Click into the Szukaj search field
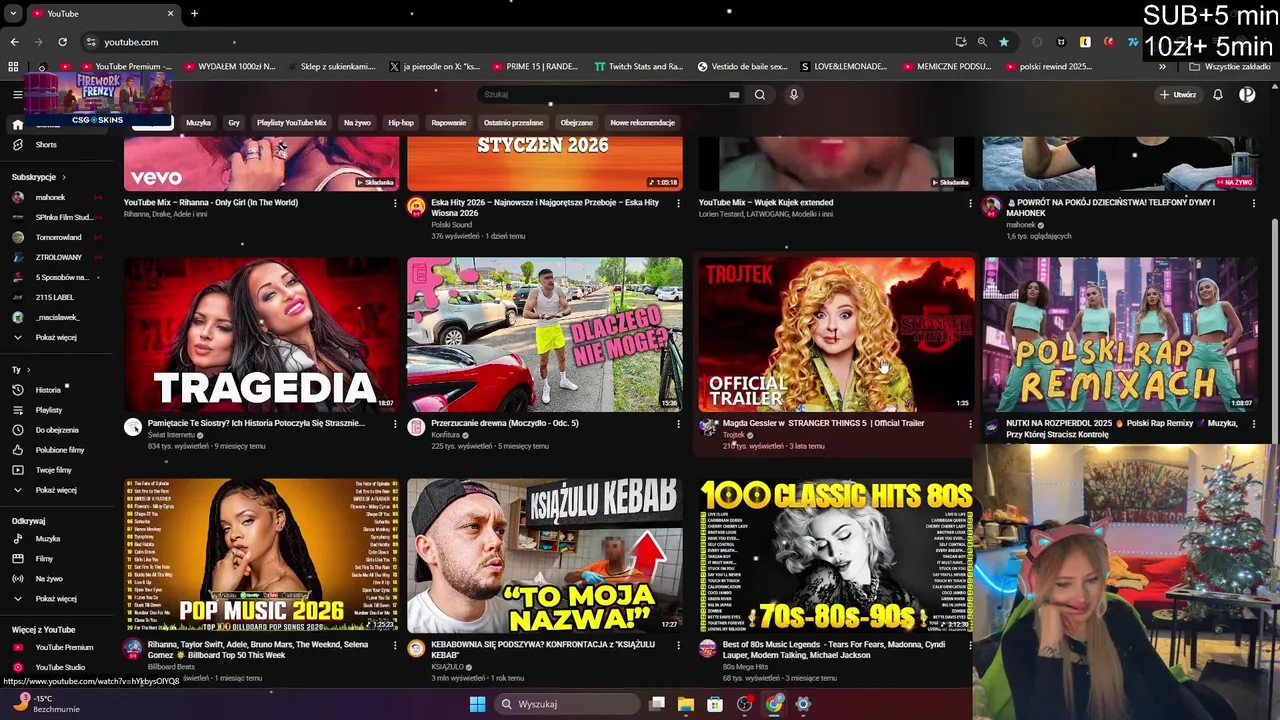The height and width of the screenshot is (720, 1280). point(605,95)
